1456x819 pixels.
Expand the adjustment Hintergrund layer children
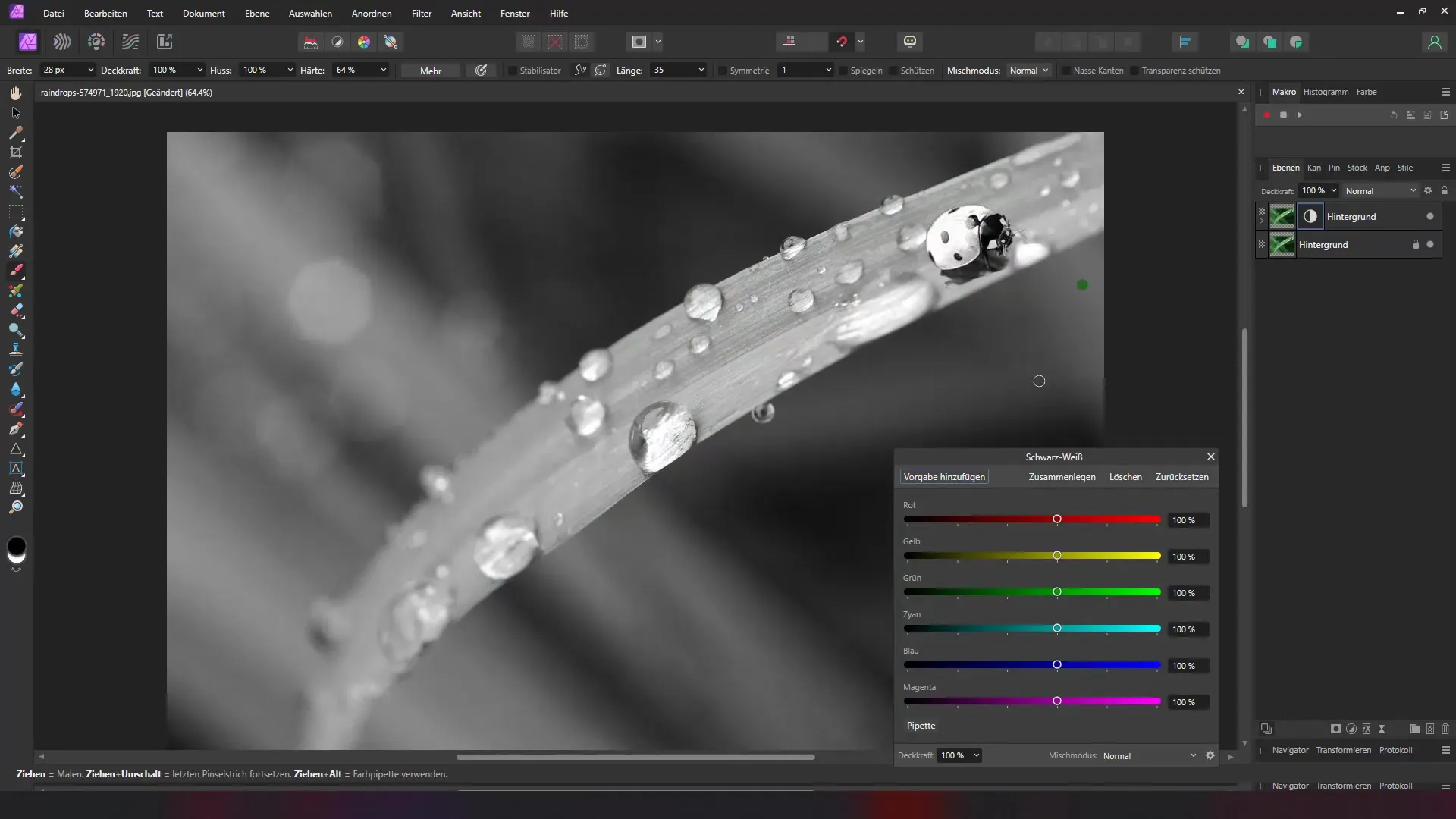click(1262, 221)
